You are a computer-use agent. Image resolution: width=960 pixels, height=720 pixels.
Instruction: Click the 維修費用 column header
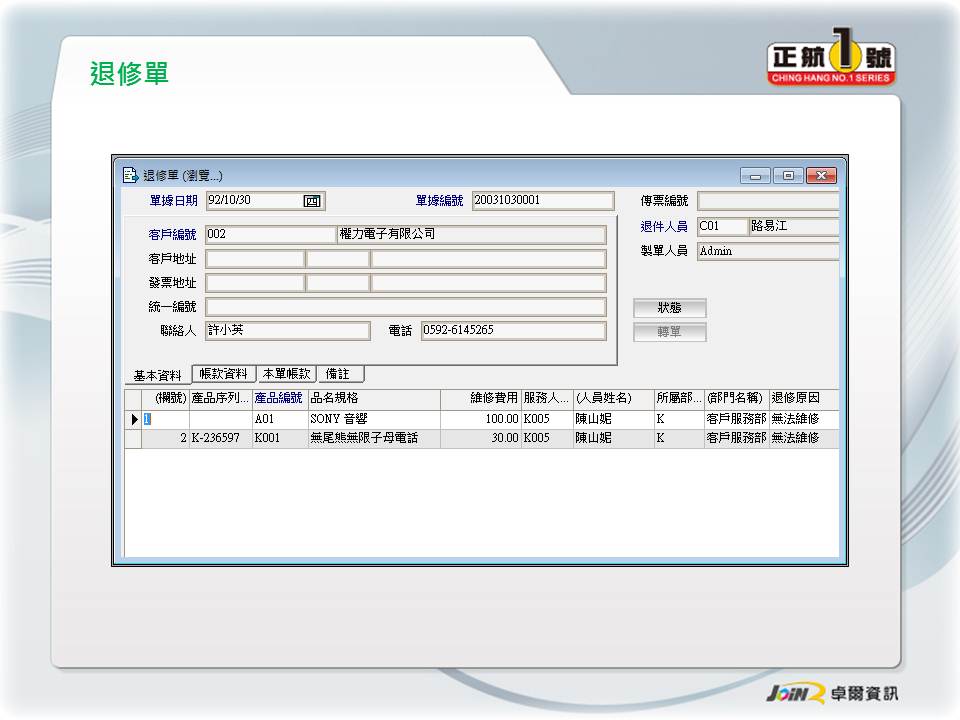tap(480, 398)
